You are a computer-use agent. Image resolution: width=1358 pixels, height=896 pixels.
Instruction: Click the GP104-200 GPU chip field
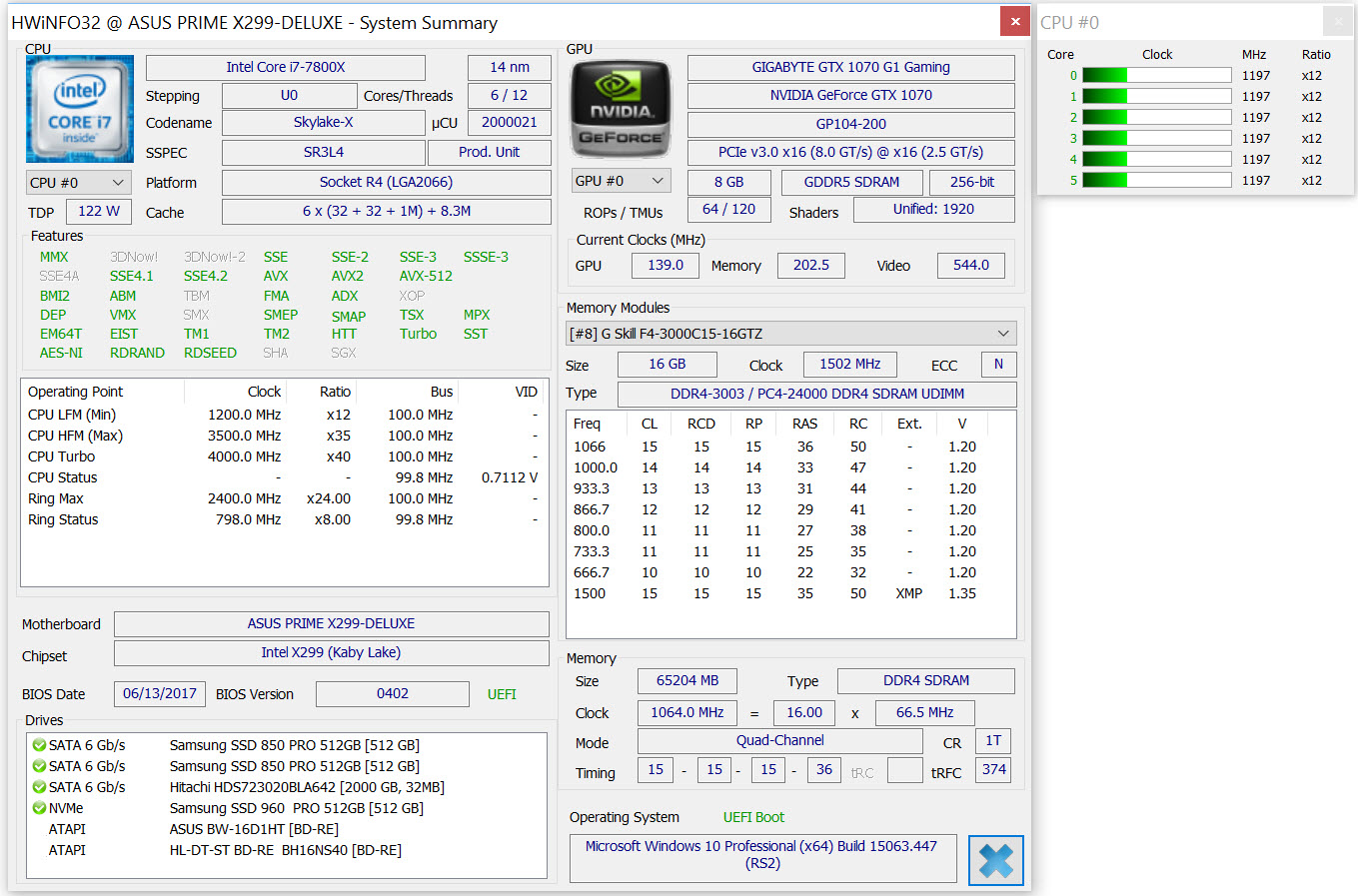click(851, 124)
